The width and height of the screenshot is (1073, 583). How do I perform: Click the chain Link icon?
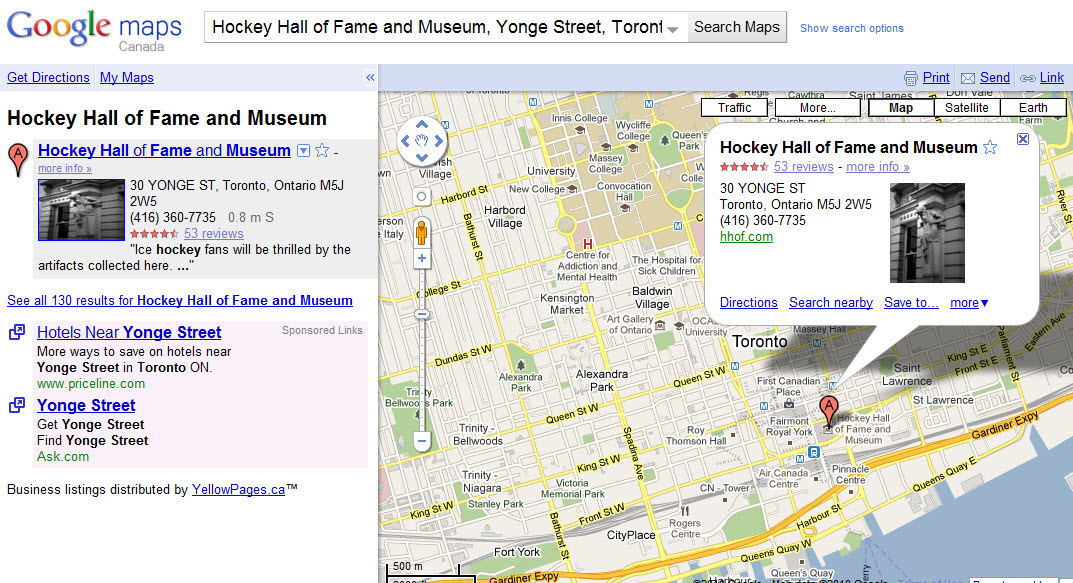pos(1027,78)
